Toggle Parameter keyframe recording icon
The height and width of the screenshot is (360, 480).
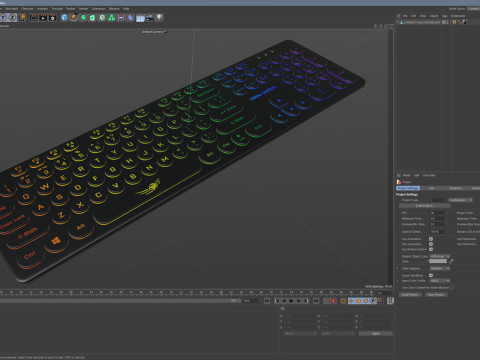tap(373, 301)
